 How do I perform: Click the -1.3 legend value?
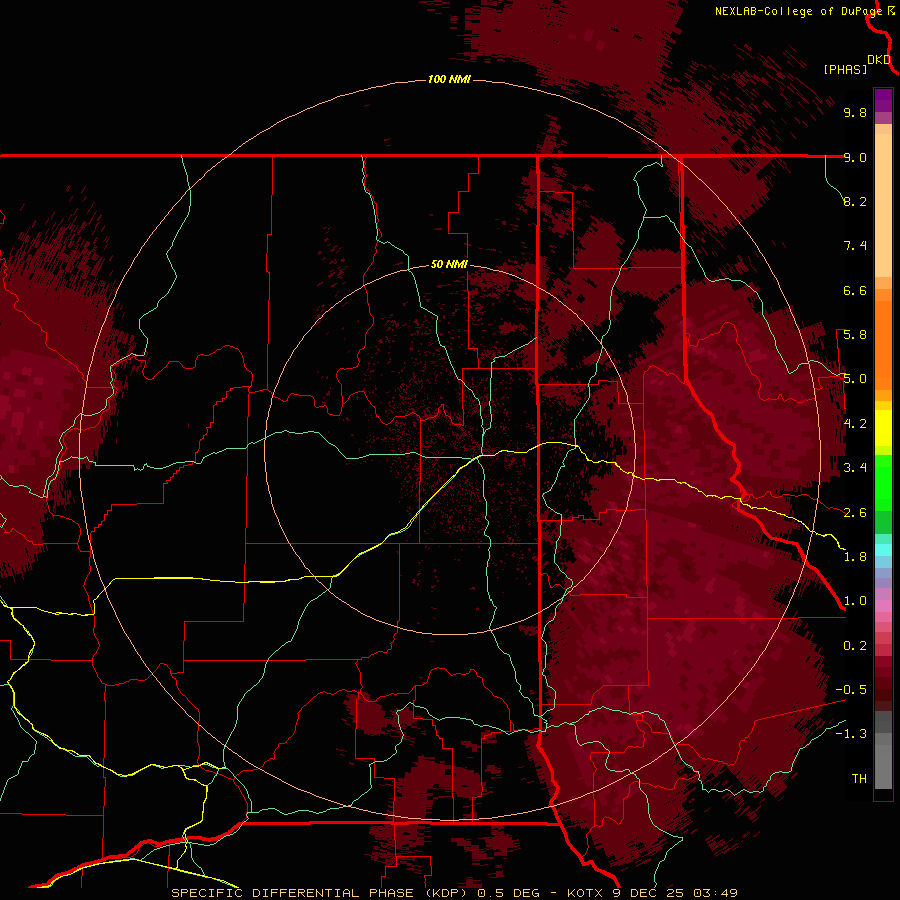pyautogui.click(x=851, y=734)
